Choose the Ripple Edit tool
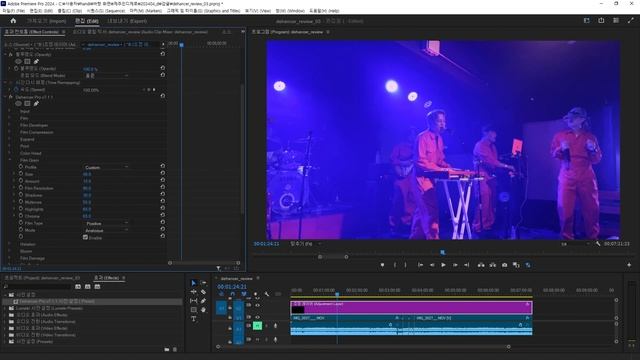This screenshot has width=640, height=360. pos(193,292)
